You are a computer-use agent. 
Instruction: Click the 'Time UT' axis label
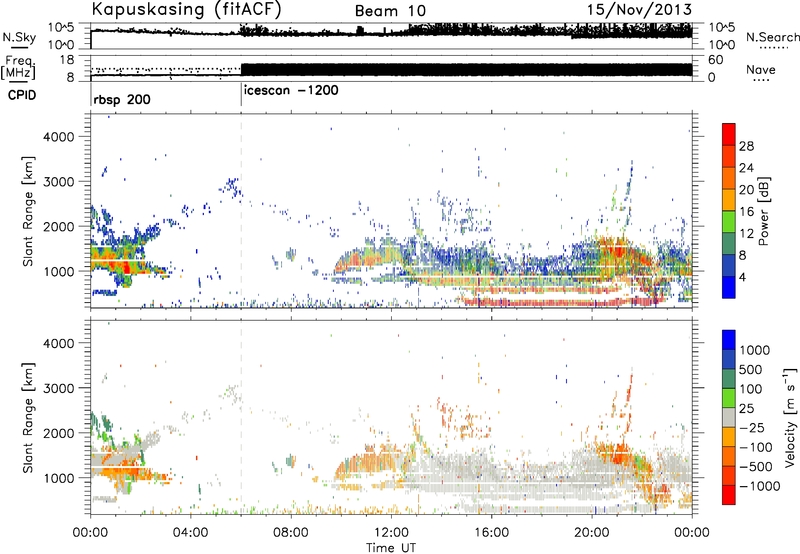coord(391,548)
